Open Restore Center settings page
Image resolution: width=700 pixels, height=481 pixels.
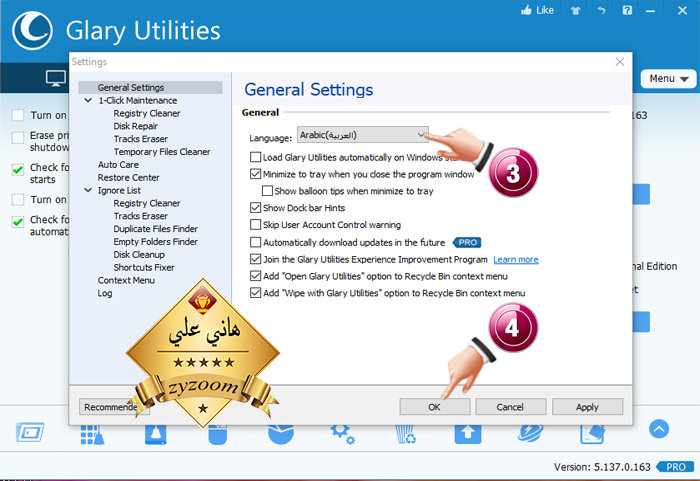click(x=129, y=178)
